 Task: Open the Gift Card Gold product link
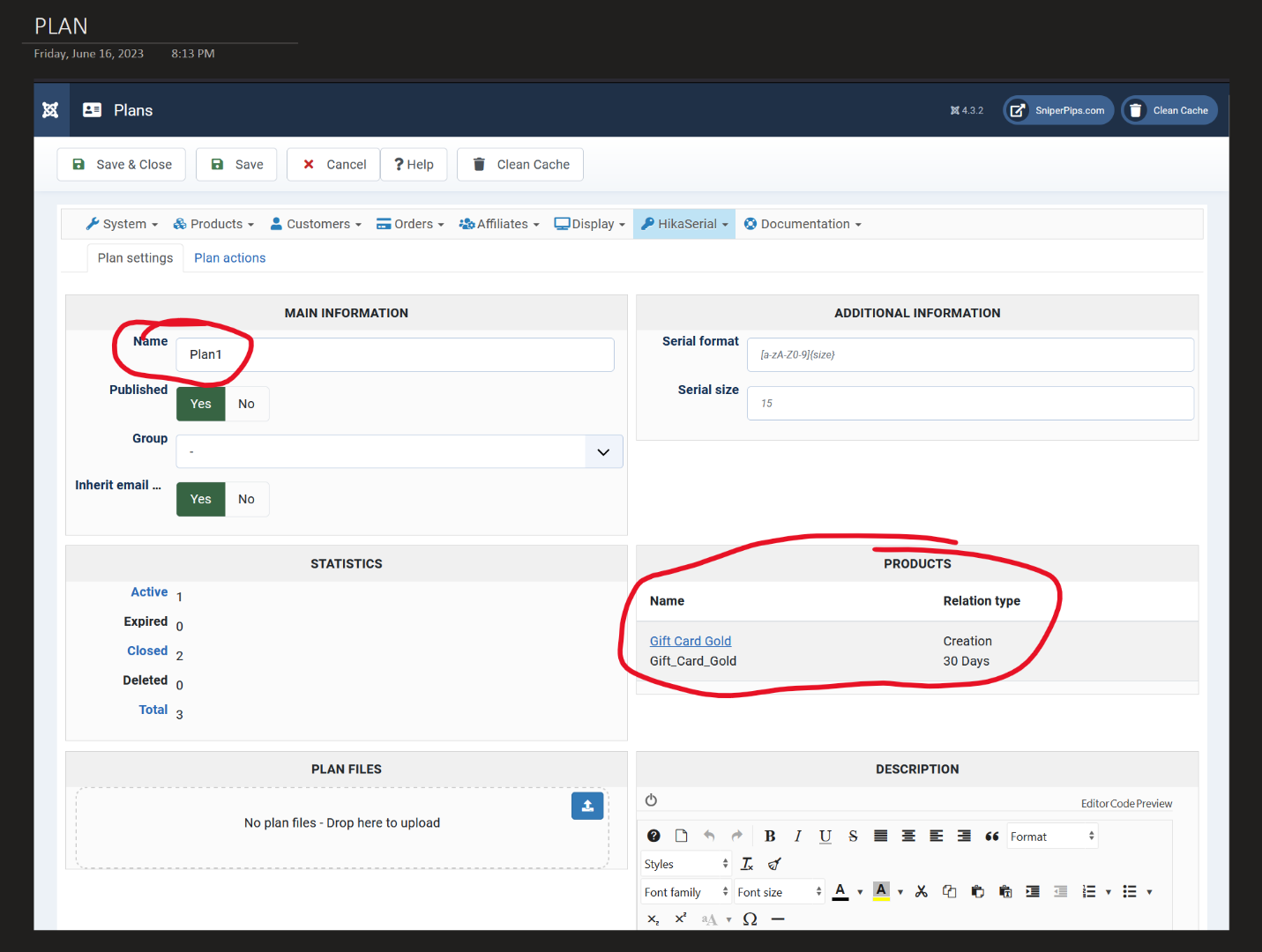pos(691,642)
